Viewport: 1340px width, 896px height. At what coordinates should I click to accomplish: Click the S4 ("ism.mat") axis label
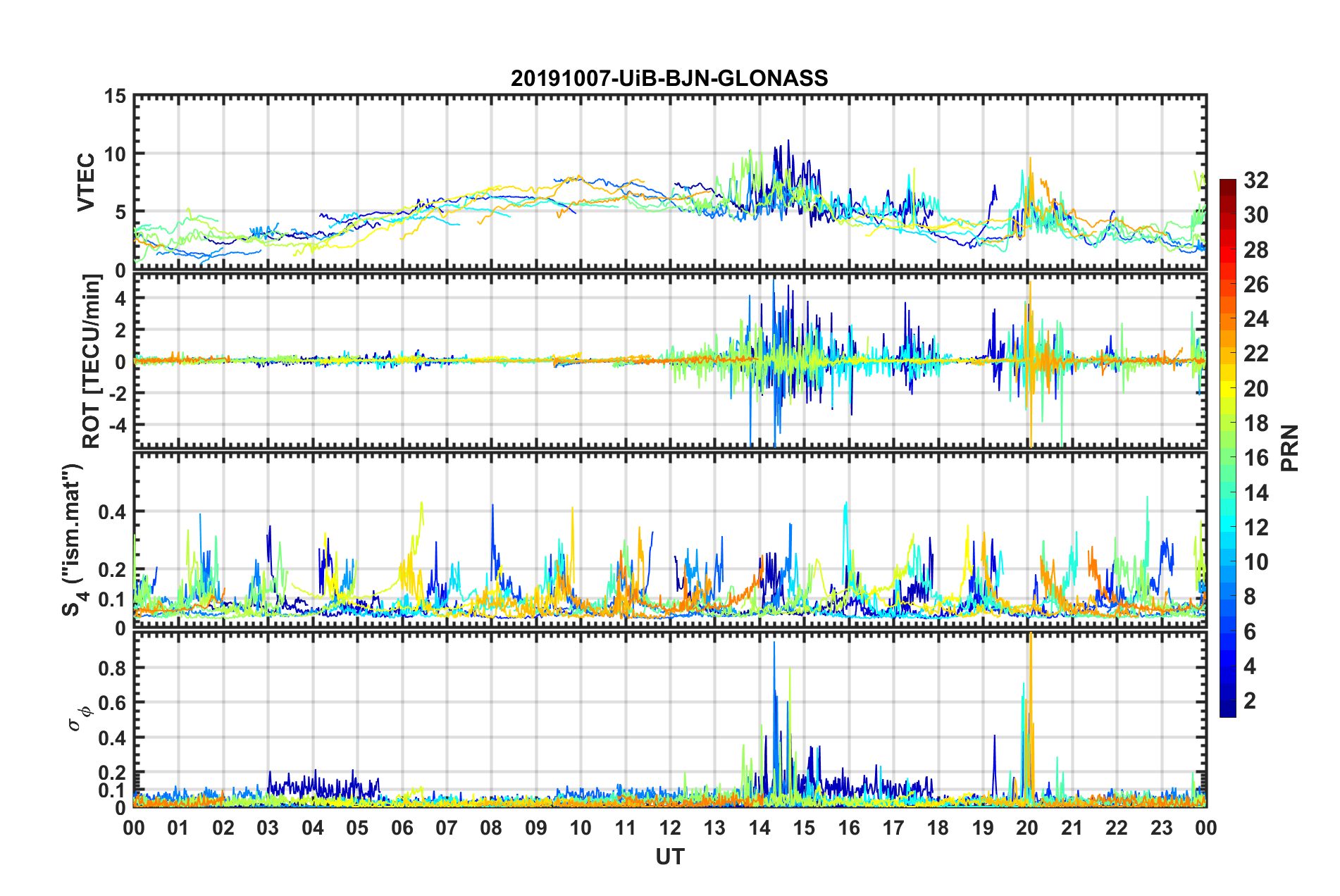pyautogui.click(x=73, y=540)
